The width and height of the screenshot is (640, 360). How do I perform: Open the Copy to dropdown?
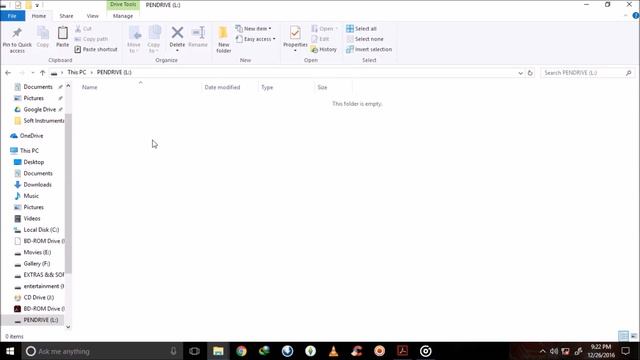153,39
